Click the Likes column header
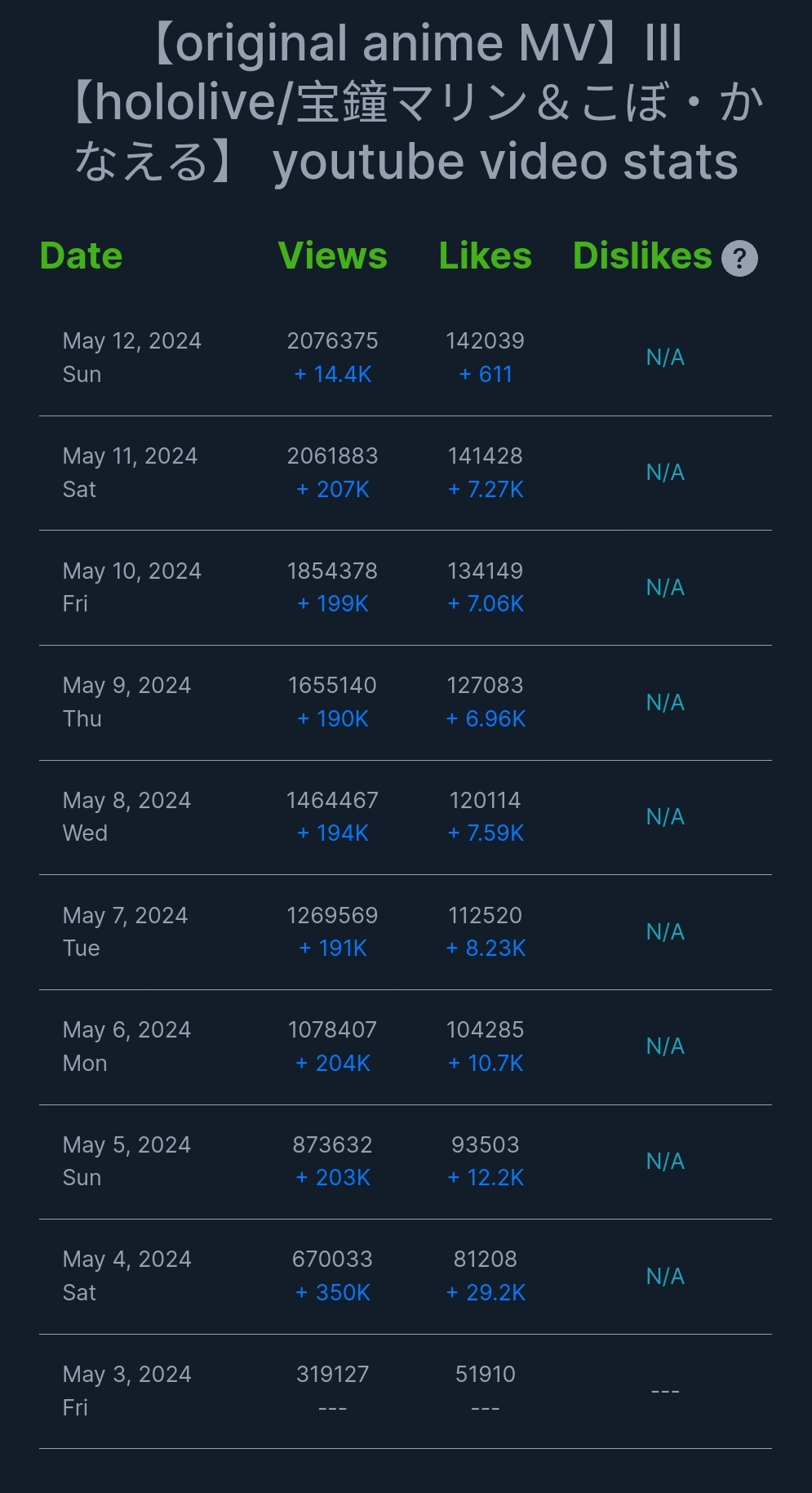Viewport: 812px width, 1493px height. [485, 256]
